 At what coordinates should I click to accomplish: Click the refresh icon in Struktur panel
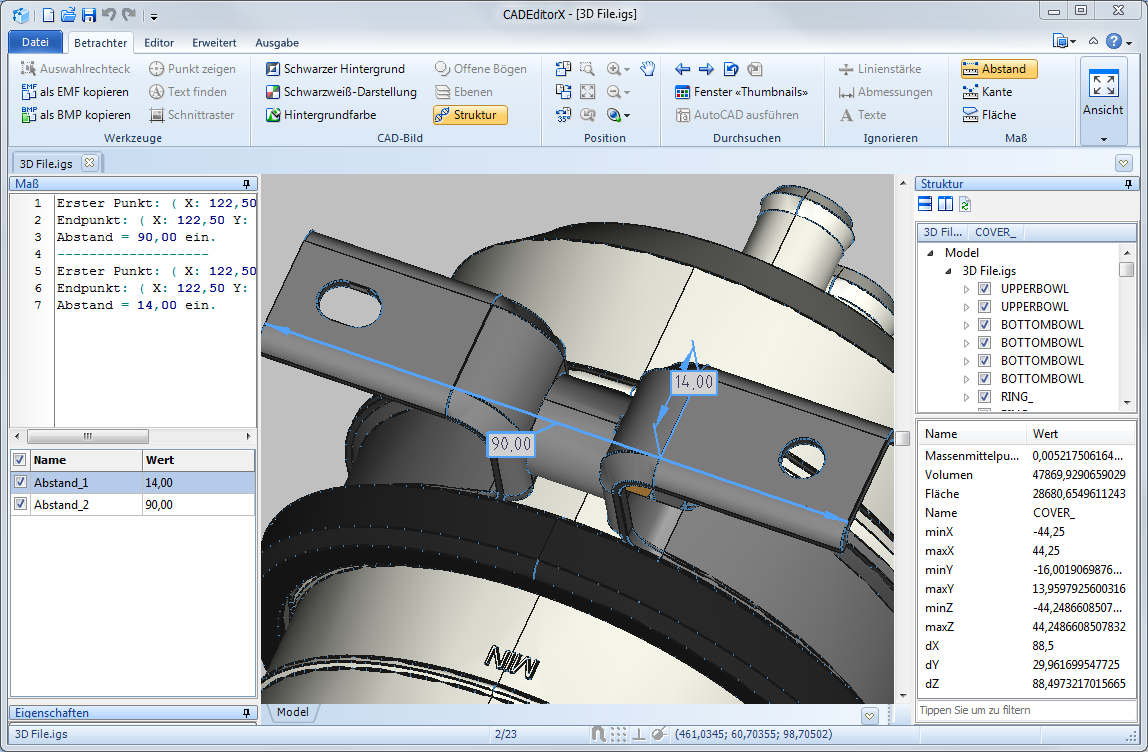(965, 205)
